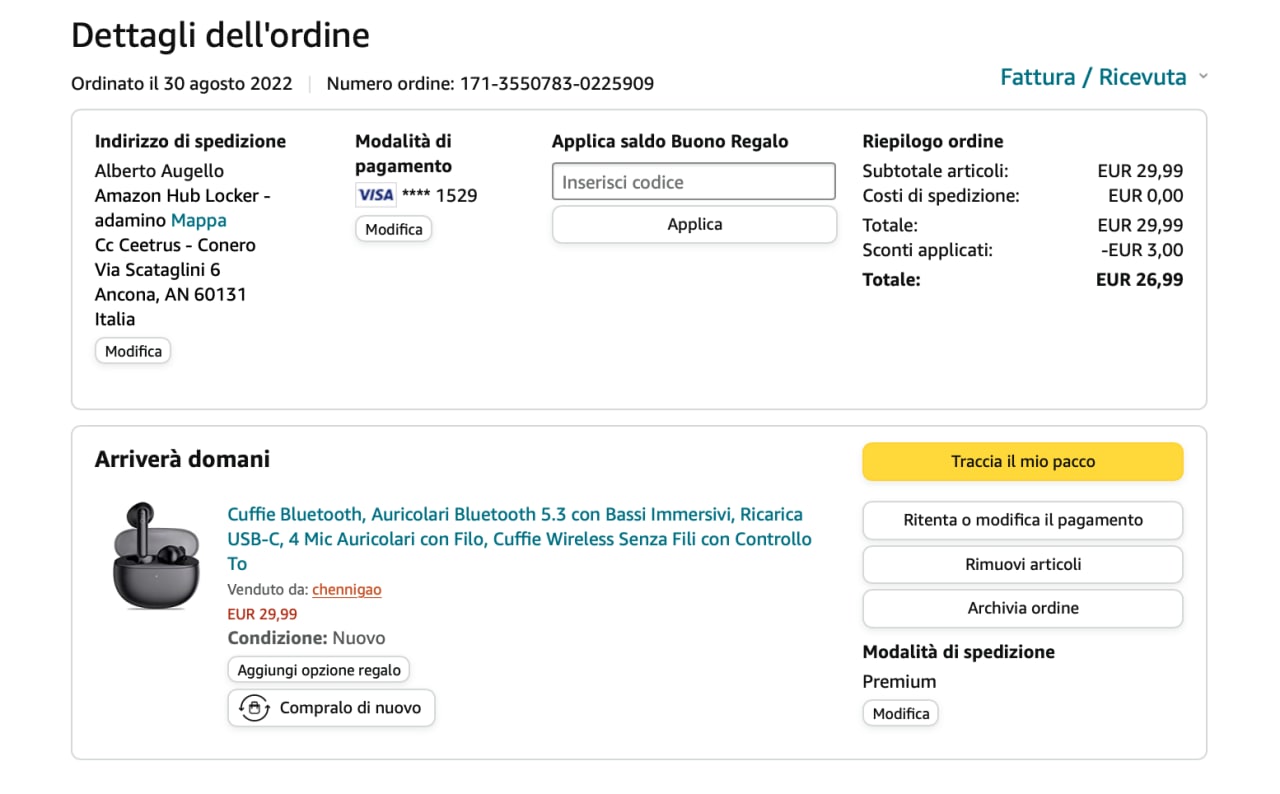This screenshot has height=794, width=1280.
Task: Click the Visa card logo icon
Action: (x=376, y=195)
